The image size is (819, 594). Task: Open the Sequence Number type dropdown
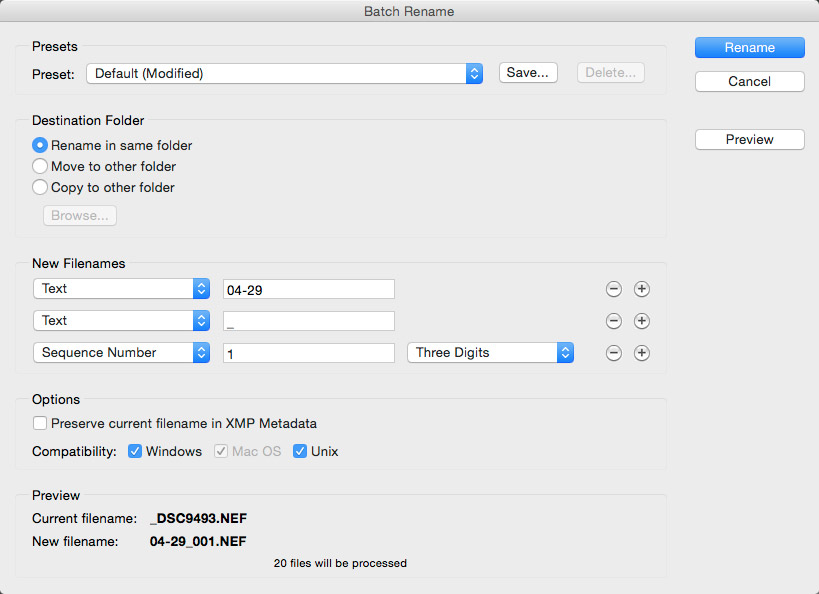(x=121, y=353)
